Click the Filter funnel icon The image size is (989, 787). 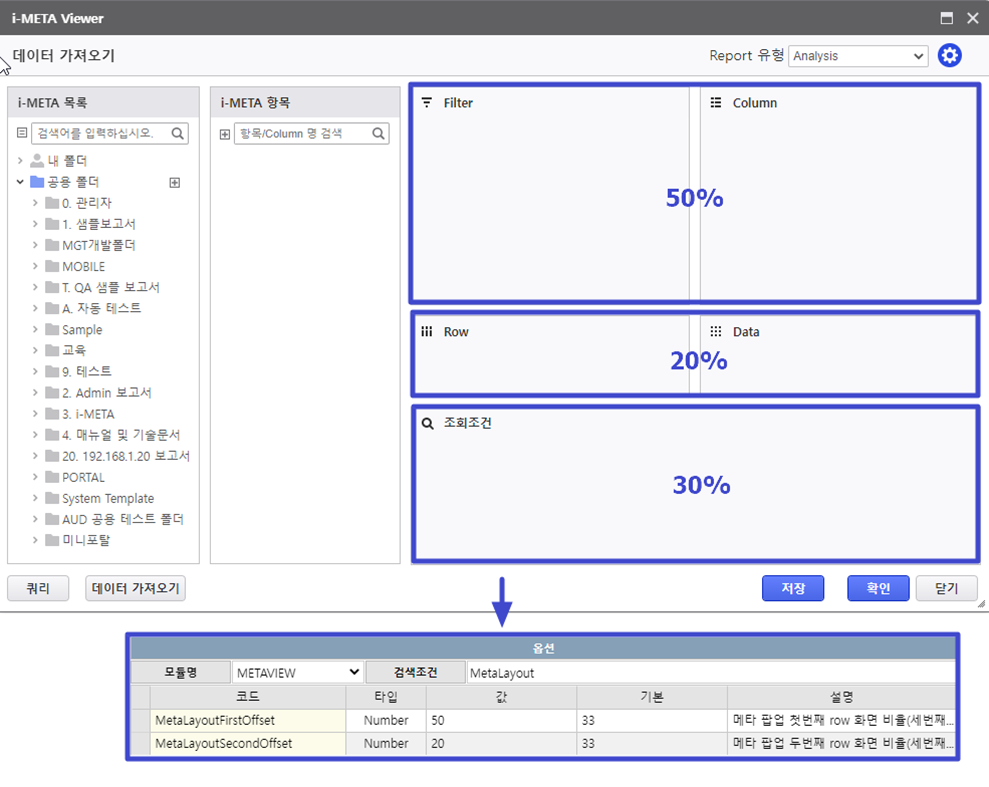pyautogui.click(x=427, y=103)
